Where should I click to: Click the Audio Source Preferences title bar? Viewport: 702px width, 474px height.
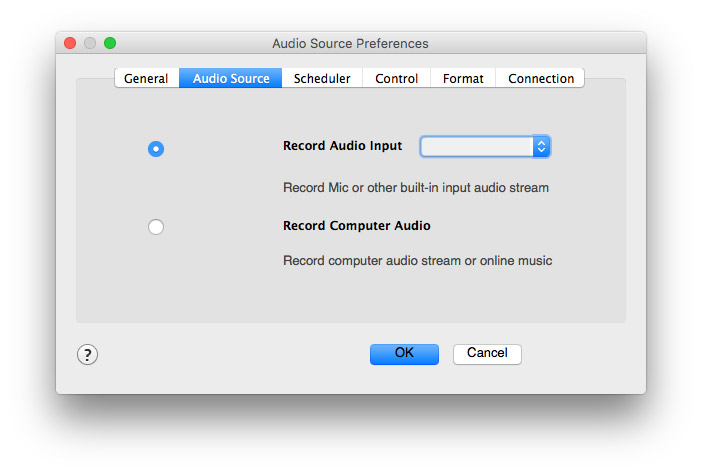pyautogui.click(x=350, y=43)
